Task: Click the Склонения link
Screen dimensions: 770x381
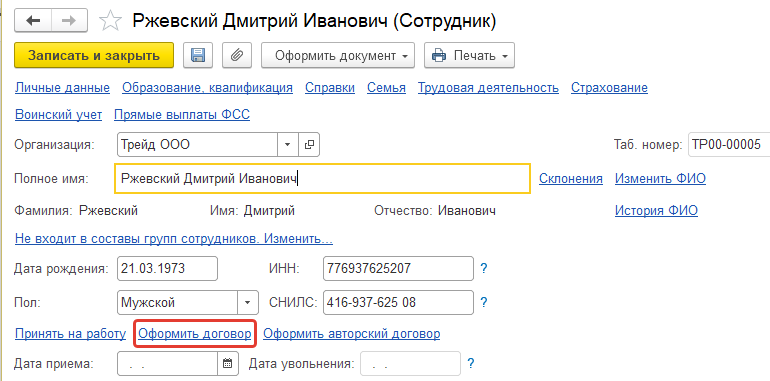Action: 571,179
